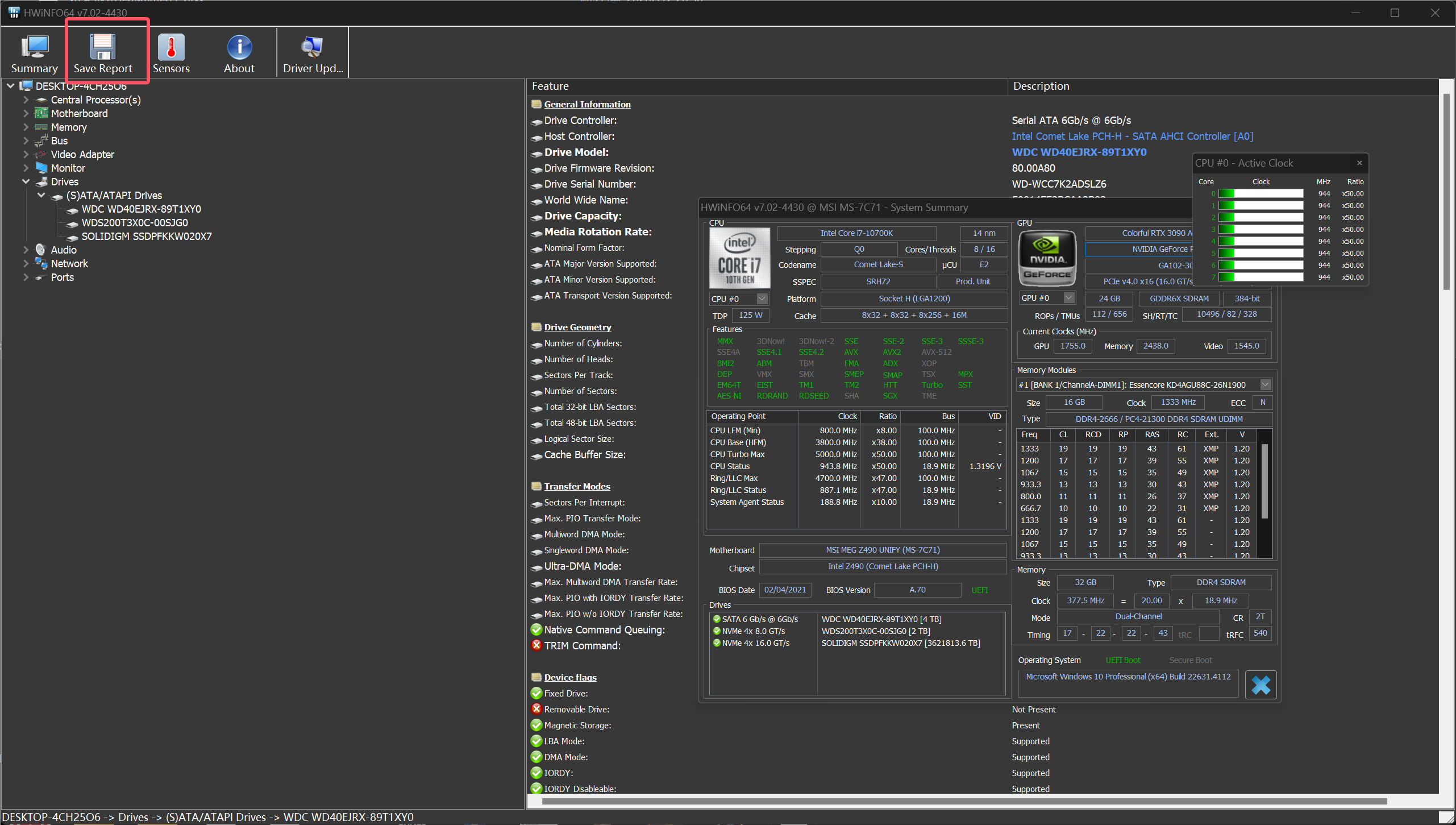Click the Core 0 clock bar

coord(1261,194)
